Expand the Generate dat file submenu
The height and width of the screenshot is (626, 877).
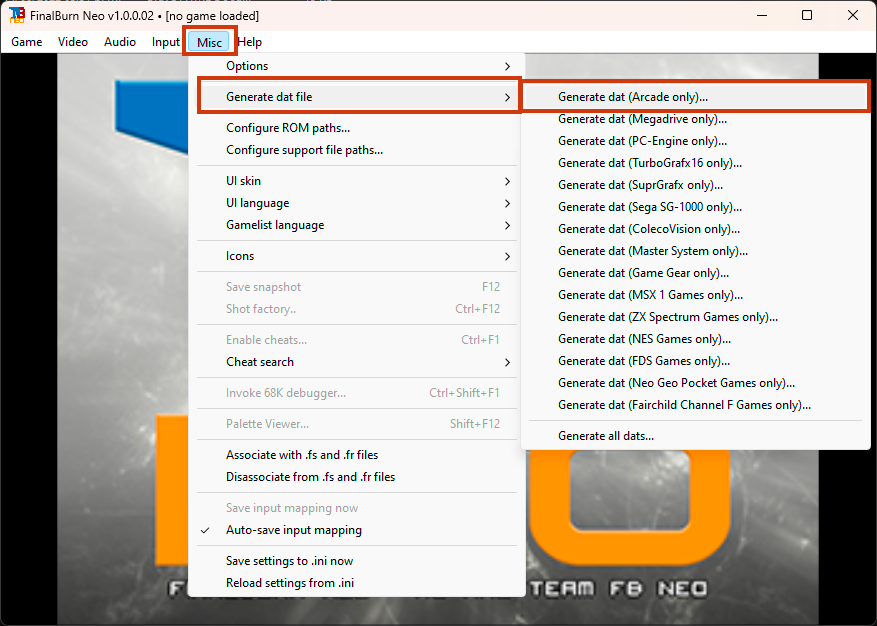pos(357,97)
